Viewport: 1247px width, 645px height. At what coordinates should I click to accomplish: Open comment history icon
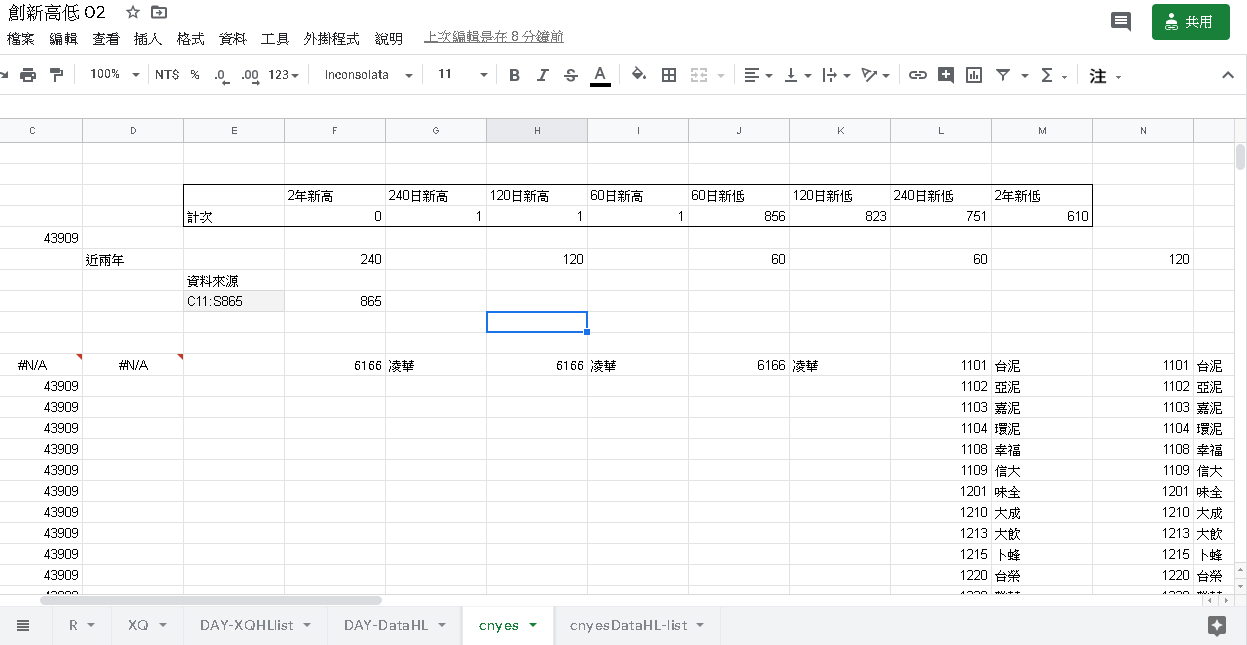click(x=1121, y=22)
